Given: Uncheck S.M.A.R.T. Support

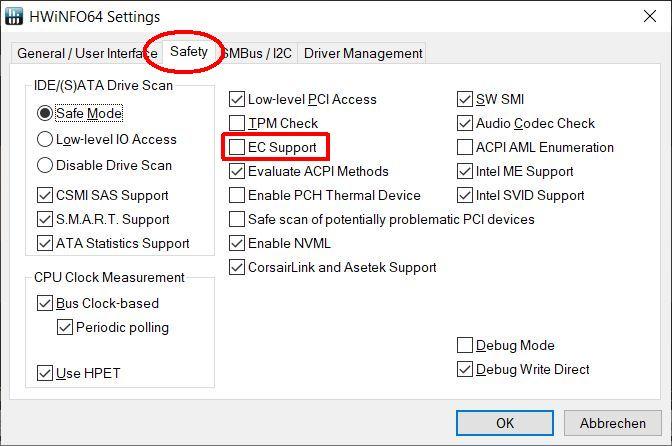Looking at the screenshot, I should coord(45,219).
